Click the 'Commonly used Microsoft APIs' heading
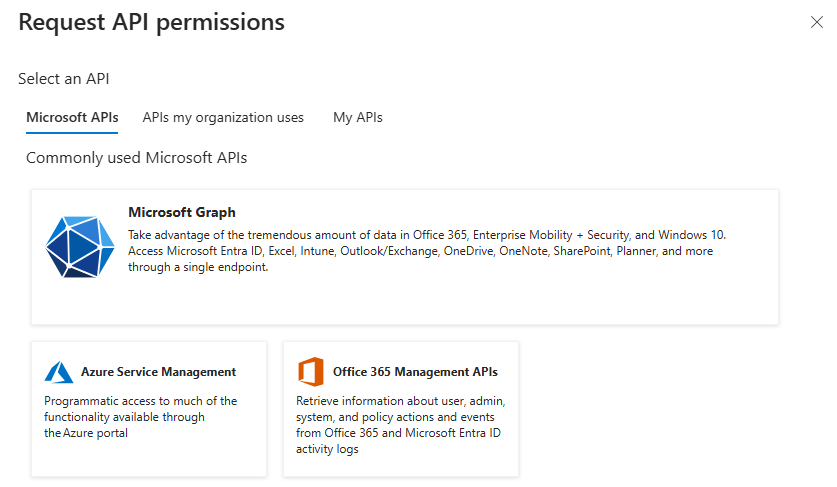837x487 pixels. click(x=137, y=158)
